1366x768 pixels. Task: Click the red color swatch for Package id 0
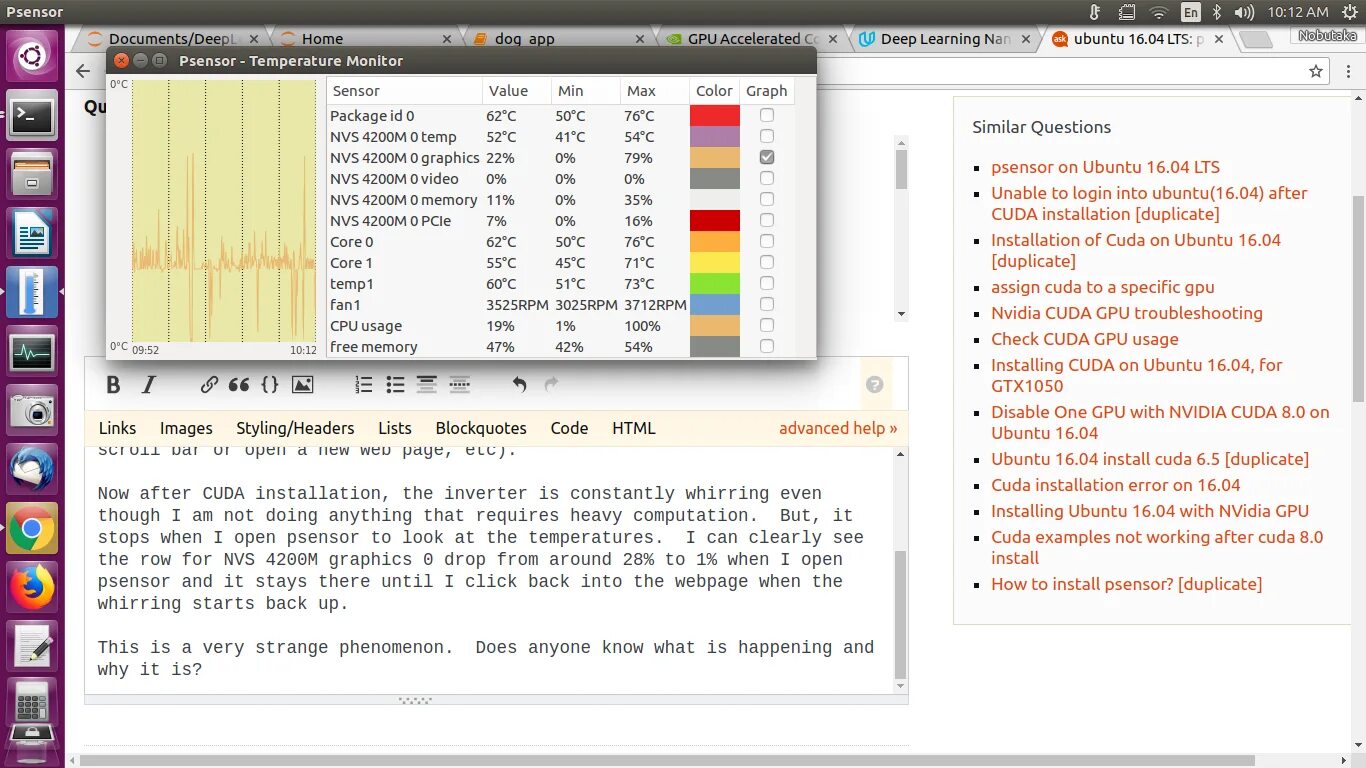tap(715, 116)
